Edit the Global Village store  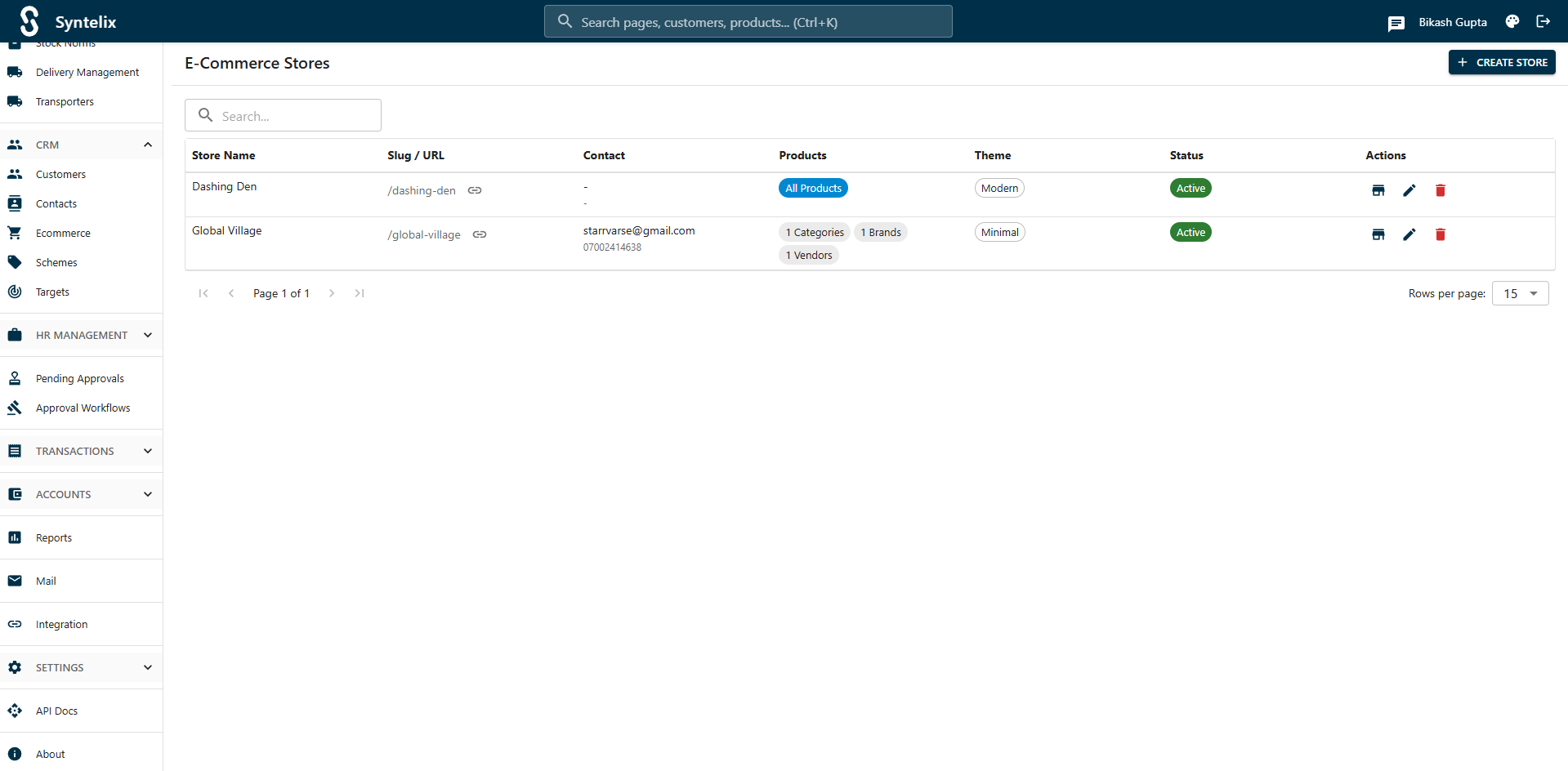(x=1409, y=234)
